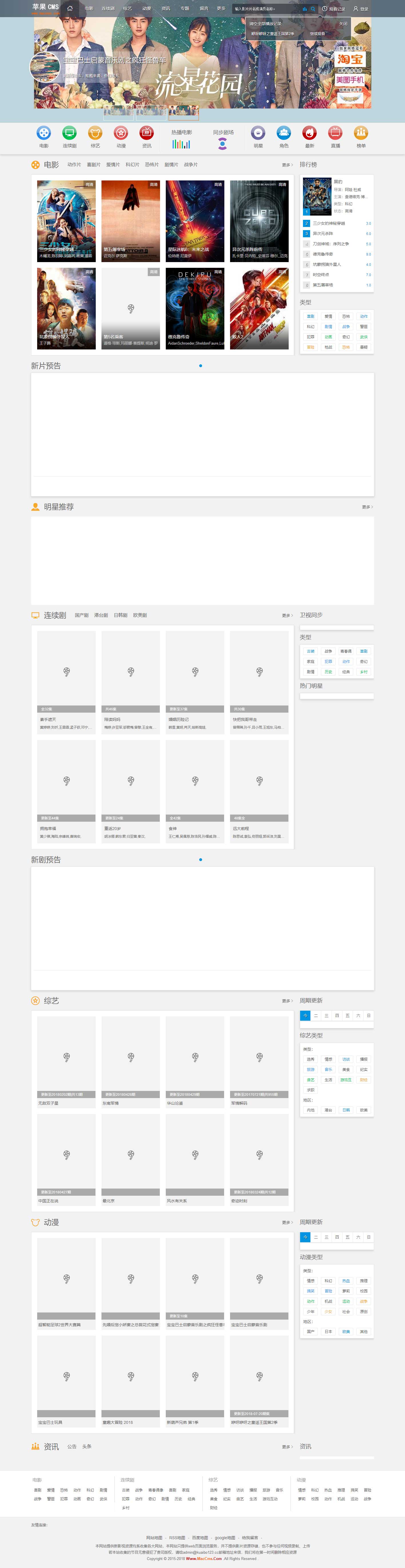This screenshot has height=1568, width=405.
Task: Click the person icon beside 明星推荐 heading
Action: (35, 506)
